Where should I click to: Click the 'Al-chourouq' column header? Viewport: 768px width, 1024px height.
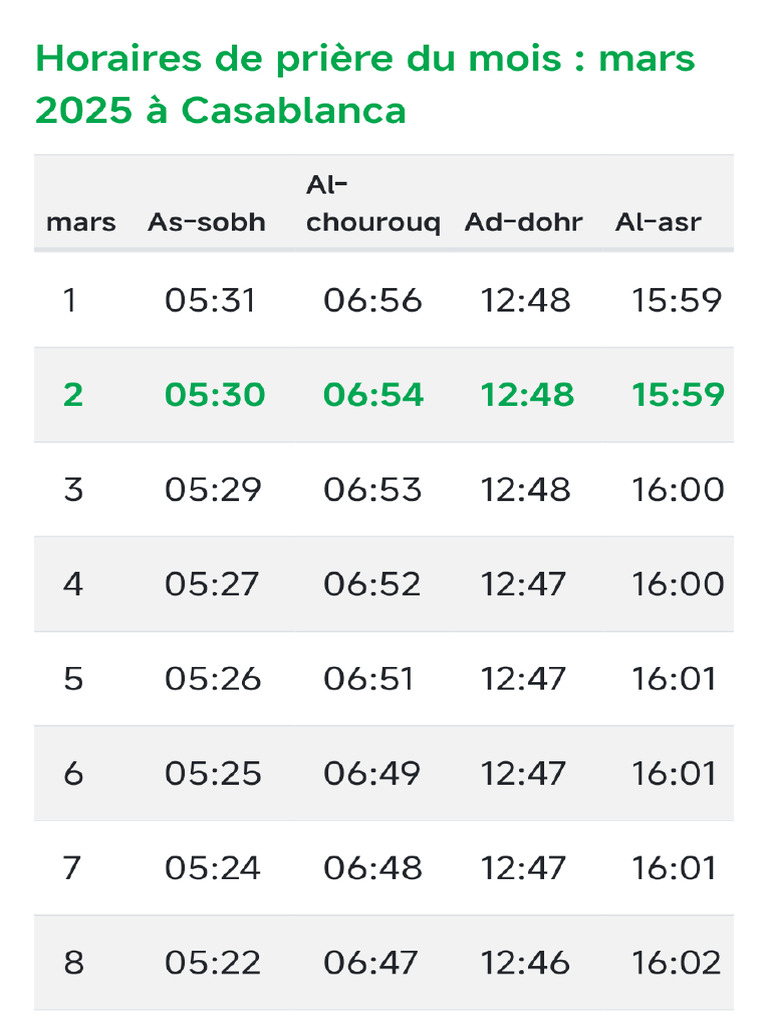pyautogui.click(x=372, y=204)
